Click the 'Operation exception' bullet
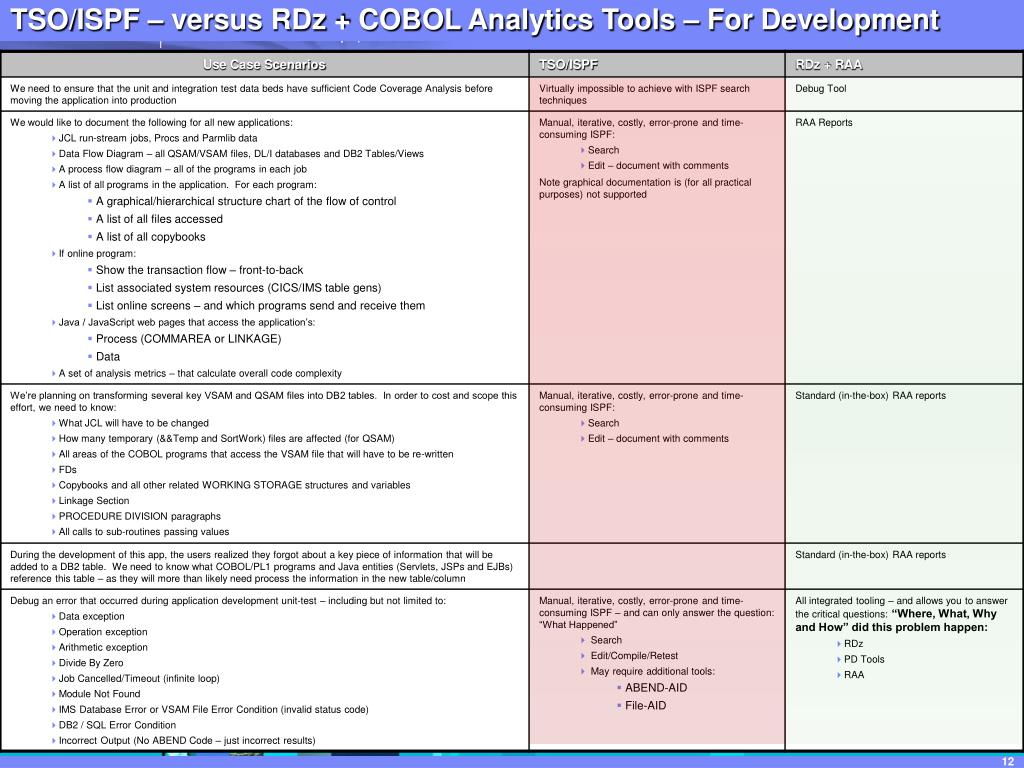The height and width of the screenshot is (768, 1024). click(103, 632)
